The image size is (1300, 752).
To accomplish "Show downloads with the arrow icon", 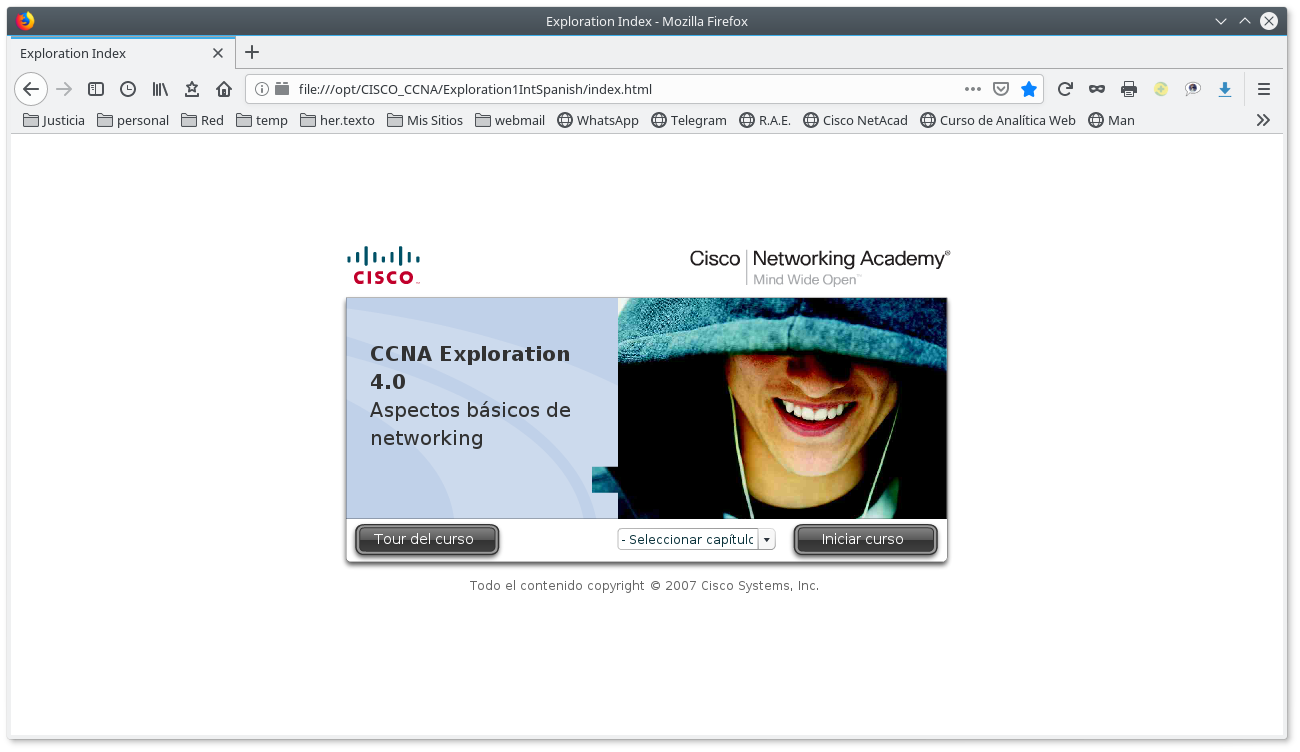I will click(1224, 89).
